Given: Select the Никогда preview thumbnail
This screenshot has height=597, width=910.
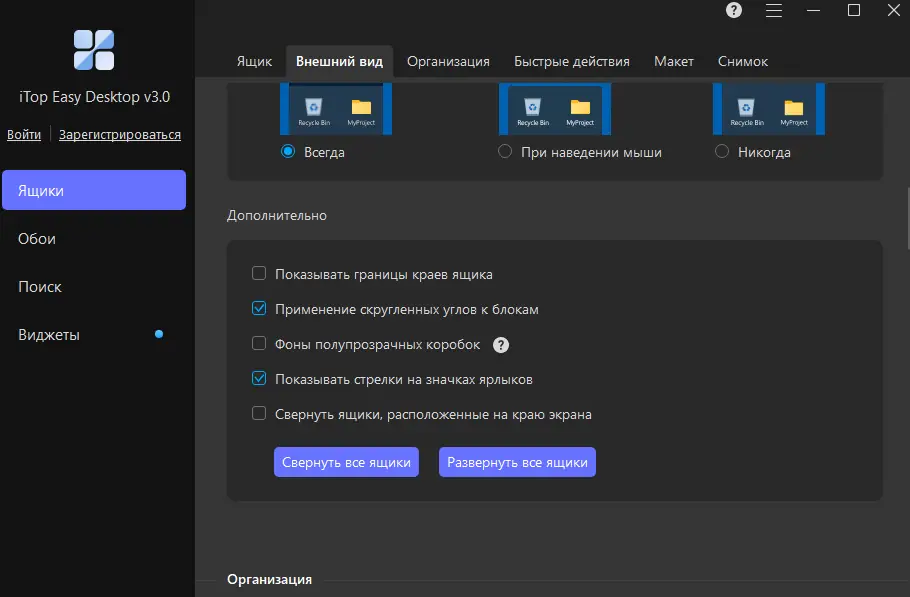Looking at the screenshot, I should click(769, 108).
